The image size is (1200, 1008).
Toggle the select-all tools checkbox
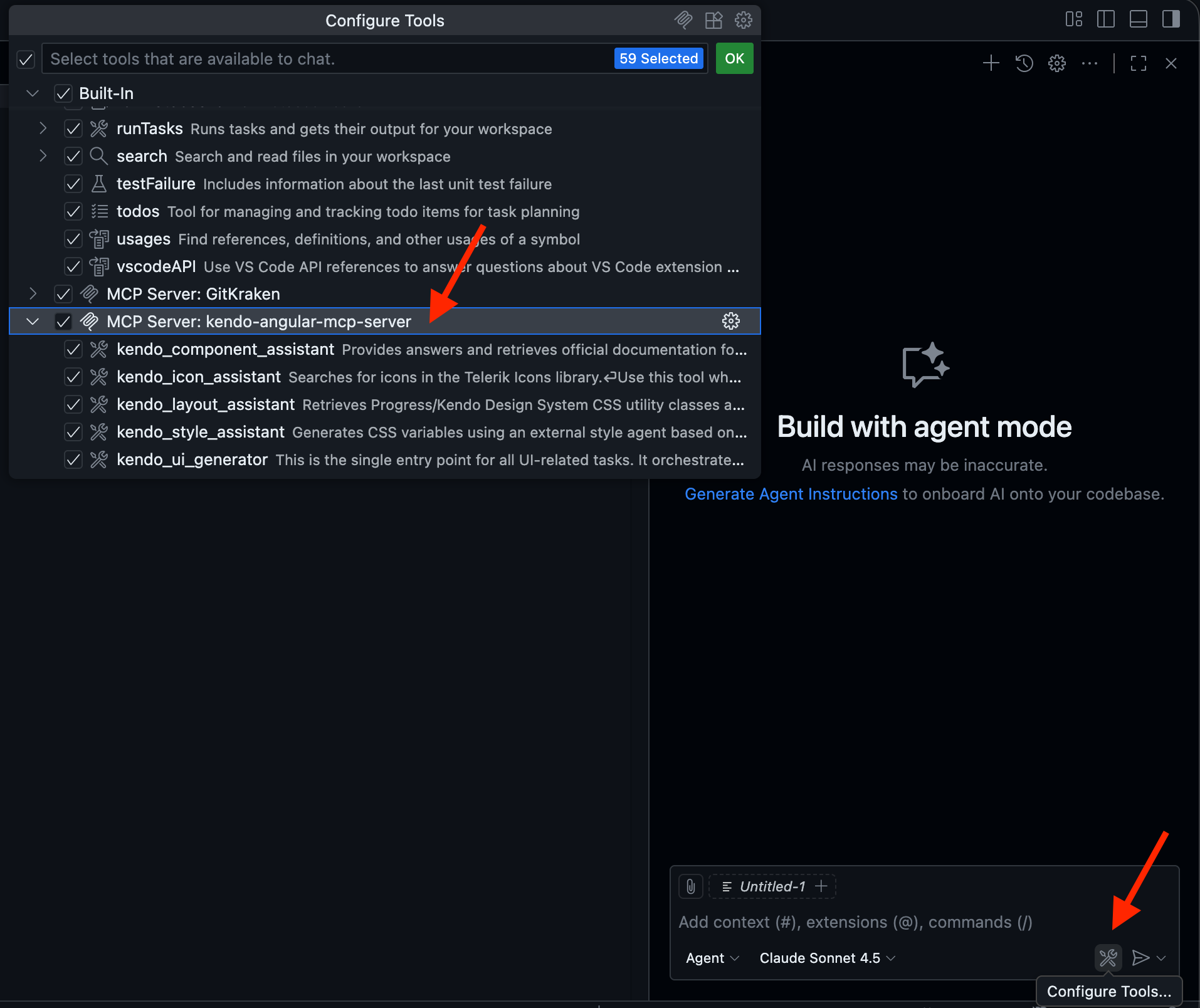click(x=26, y=60)
